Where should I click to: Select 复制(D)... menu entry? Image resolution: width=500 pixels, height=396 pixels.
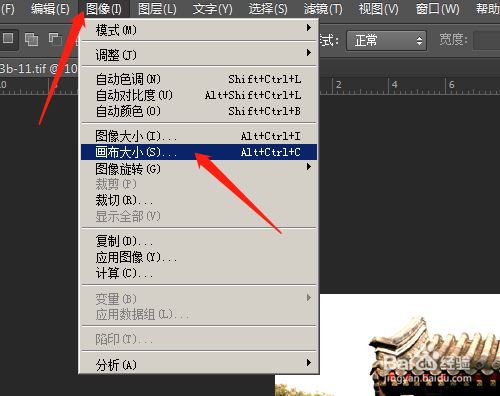199,241
